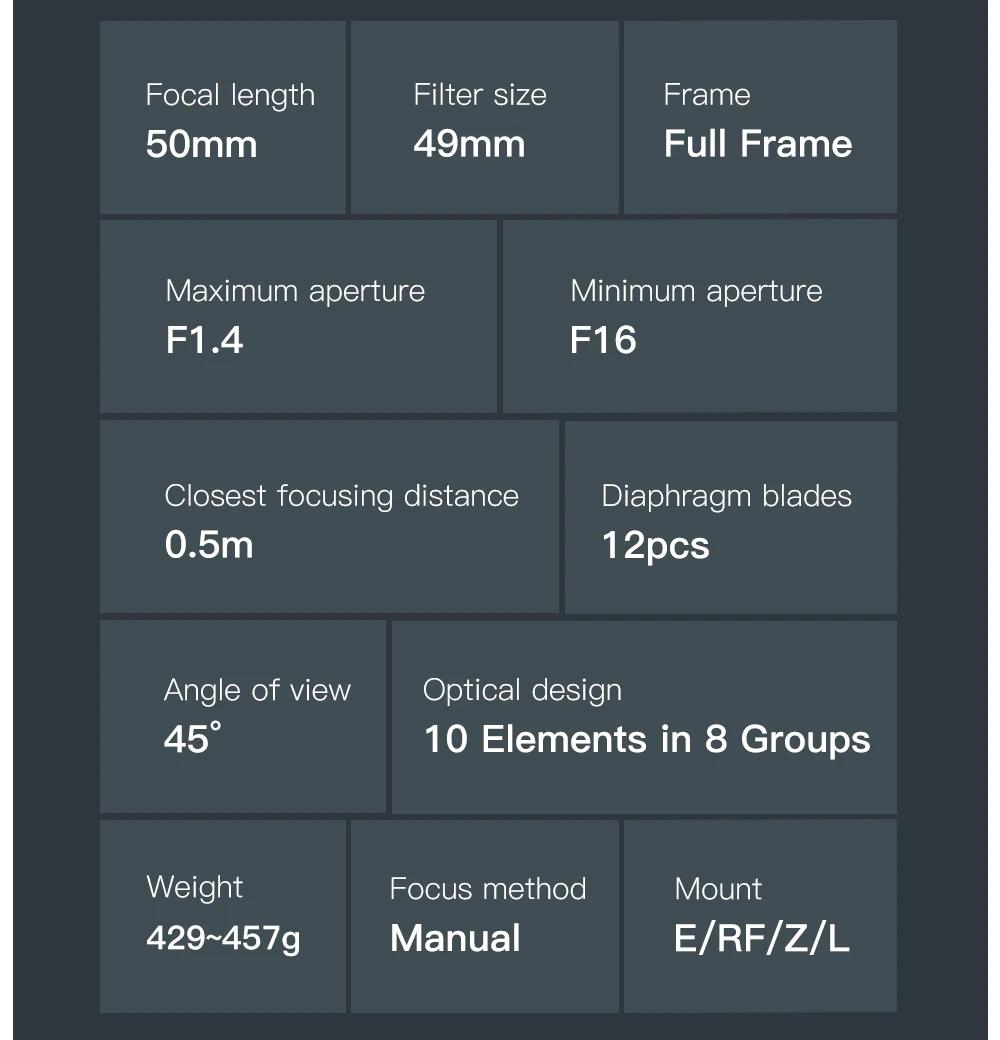Click the Maximum aperture label
Viewport: 1000px width, 1040px height.
tap(295, 291)
